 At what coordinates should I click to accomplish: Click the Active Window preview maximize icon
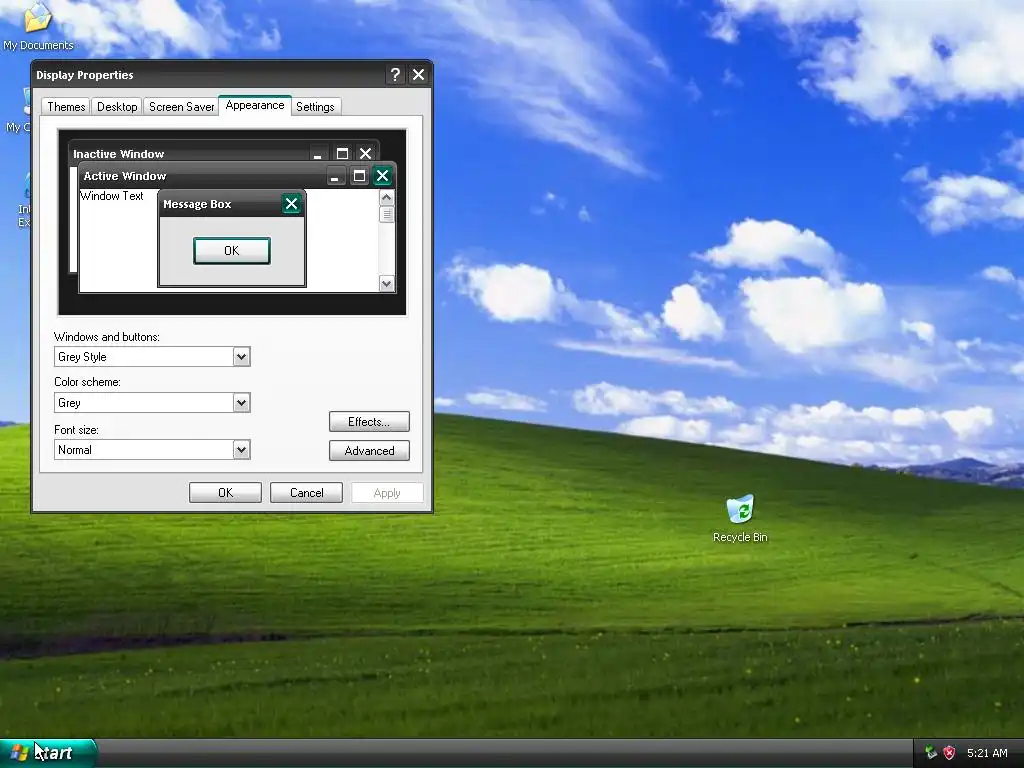tap(359, 176)
